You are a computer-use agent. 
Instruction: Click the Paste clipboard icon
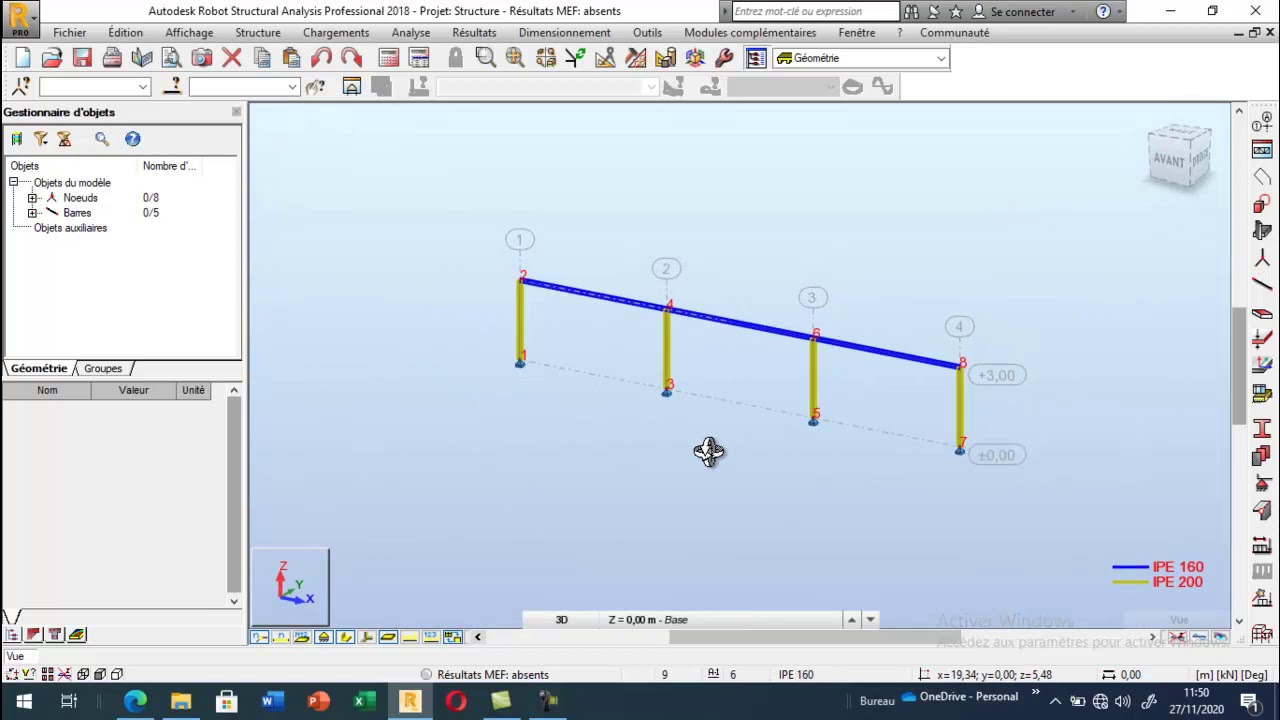(292, 58)
